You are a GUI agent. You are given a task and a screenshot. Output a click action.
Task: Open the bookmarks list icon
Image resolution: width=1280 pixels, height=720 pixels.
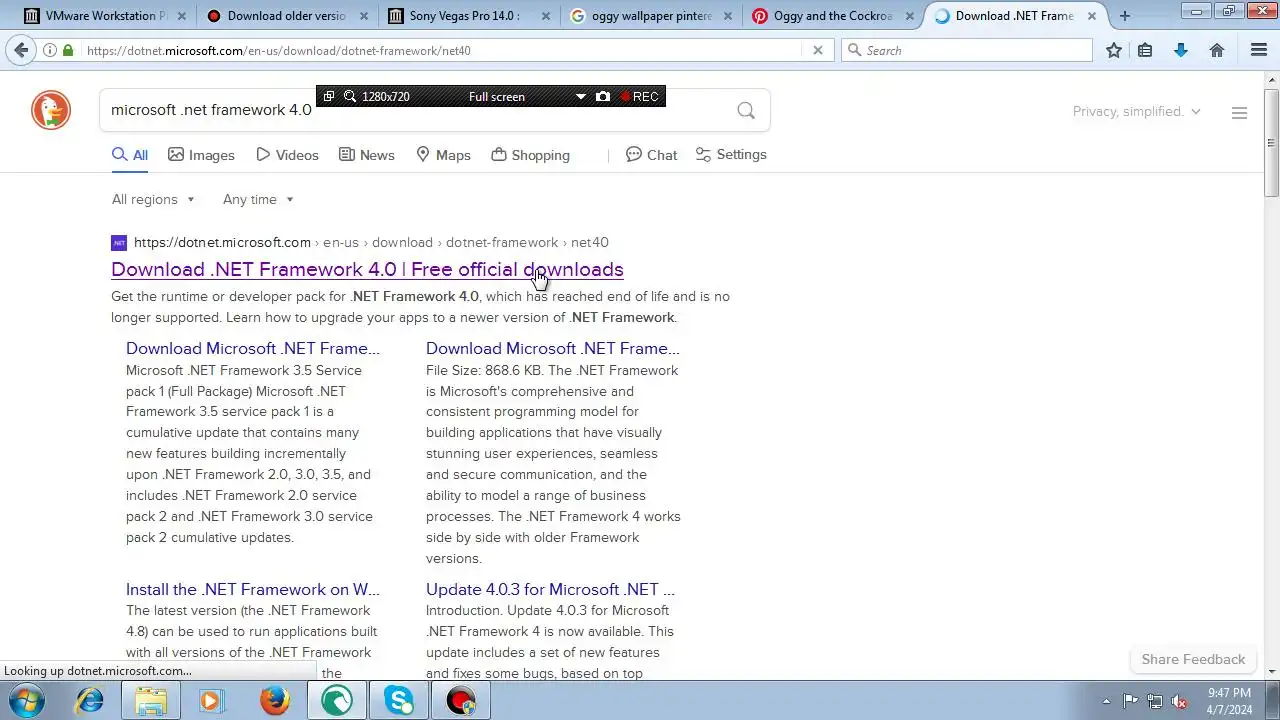click(x=1145, y=50)
